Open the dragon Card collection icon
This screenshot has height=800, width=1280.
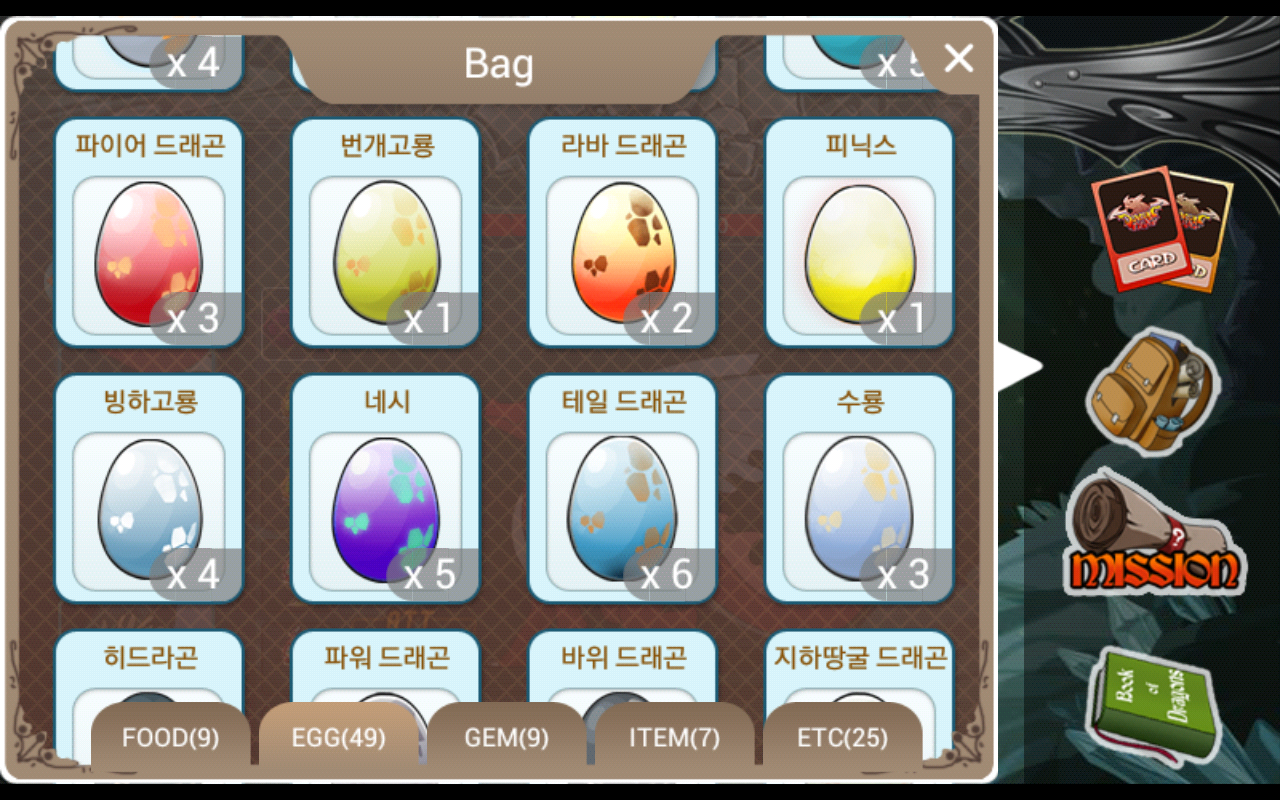tap(1160, 229)
